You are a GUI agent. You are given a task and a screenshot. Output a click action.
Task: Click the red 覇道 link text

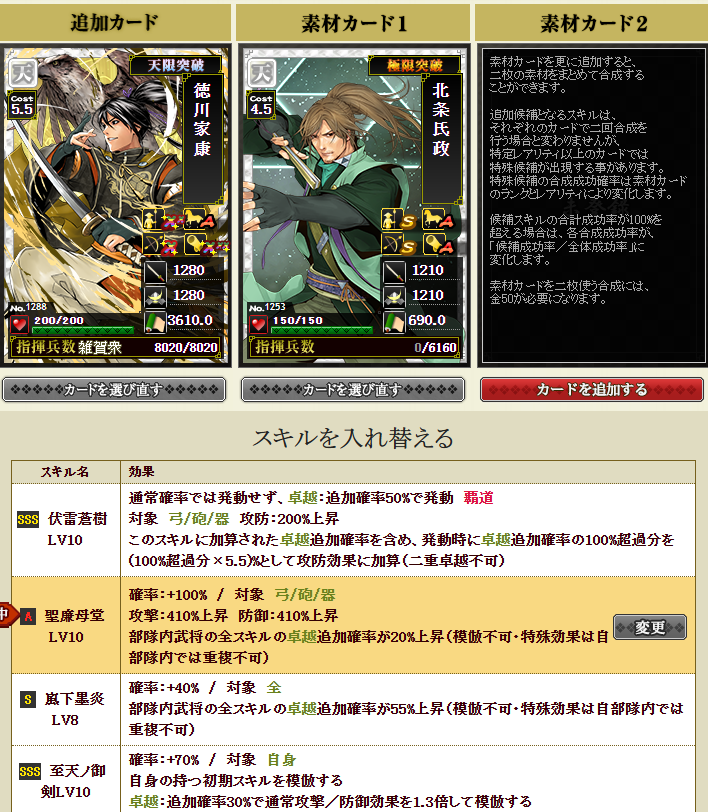(478, 498)
